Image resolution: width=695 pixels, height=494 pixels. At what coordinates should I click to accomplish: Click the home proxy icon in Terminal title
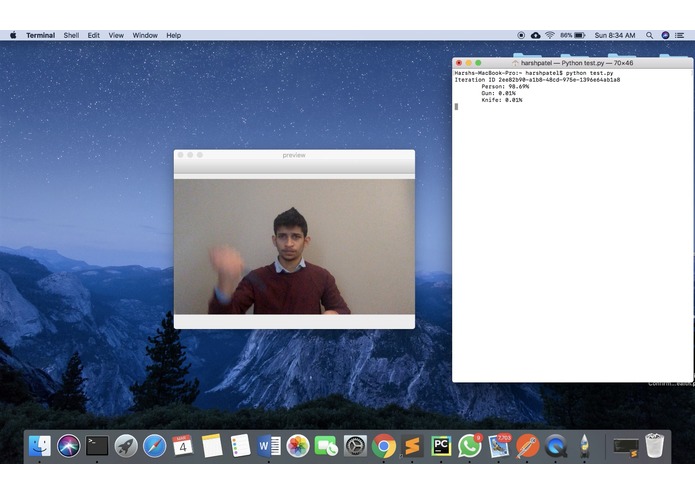tap(515, 63)
